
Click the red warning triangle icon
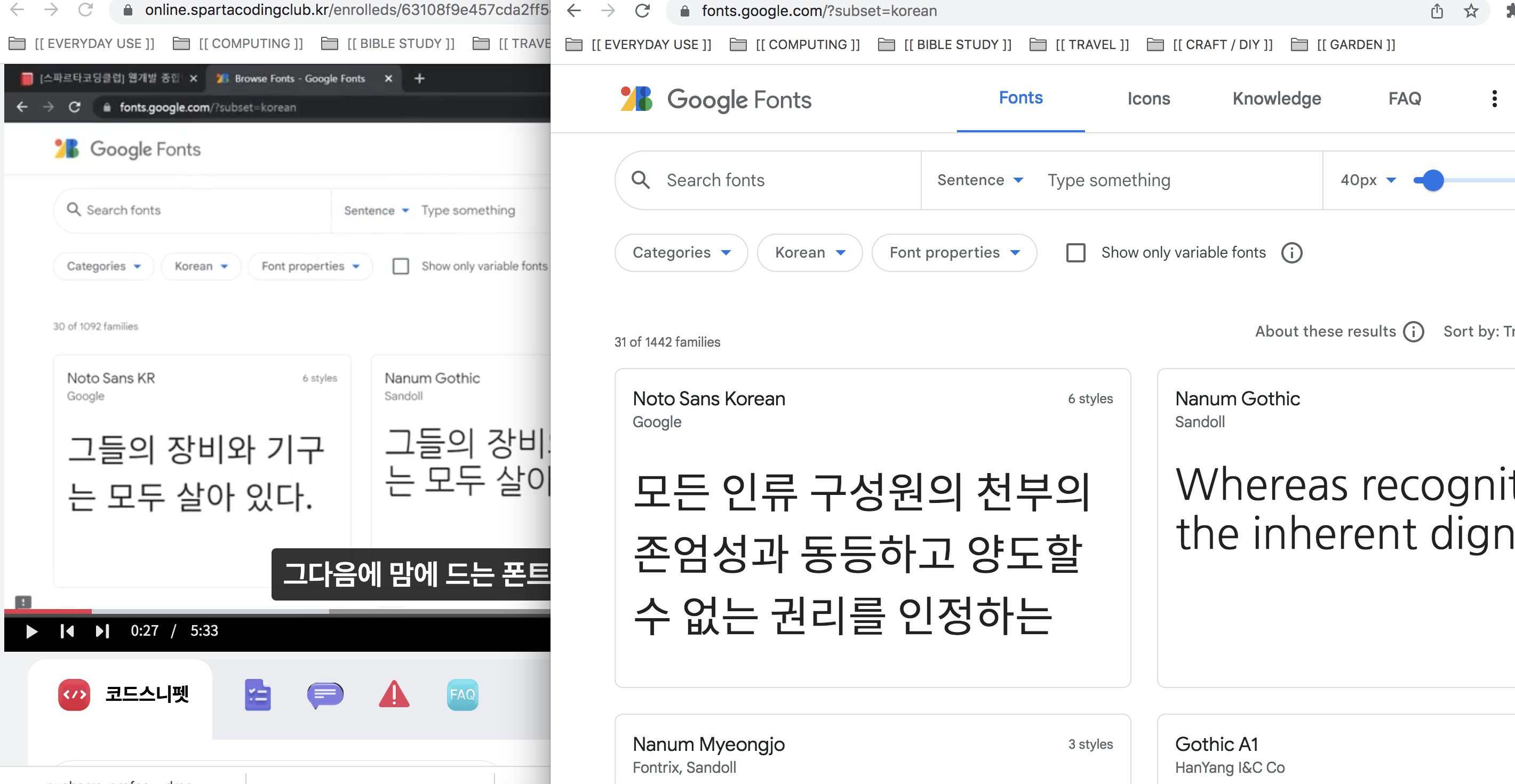click(x=394, y=694)
